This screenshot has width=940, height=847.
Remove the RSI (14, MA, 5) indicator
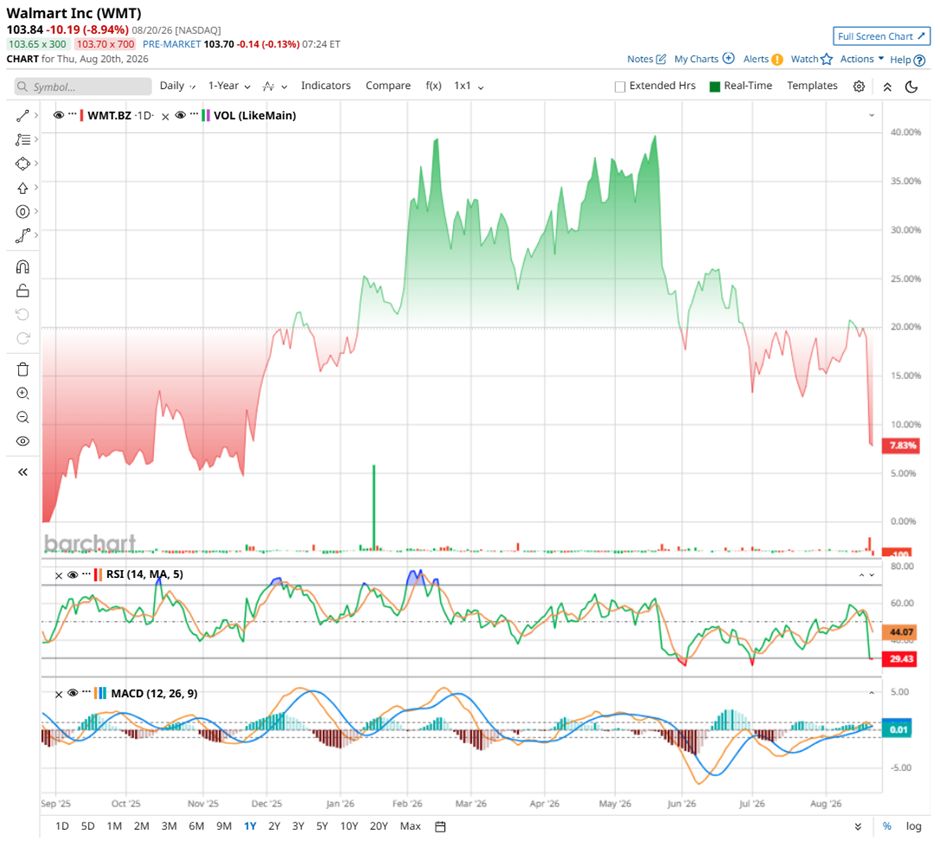(x=59, y=575)
